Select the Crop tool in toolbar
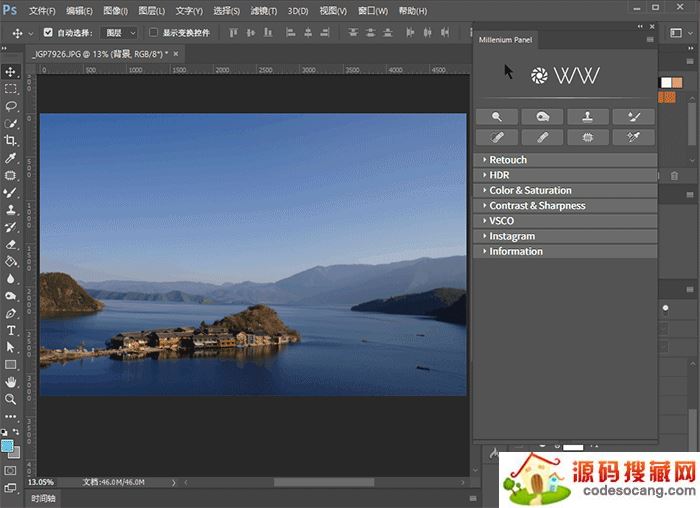The height and width of the screenshot is (508, 700). pyautogui.click(x=11, y=140)
